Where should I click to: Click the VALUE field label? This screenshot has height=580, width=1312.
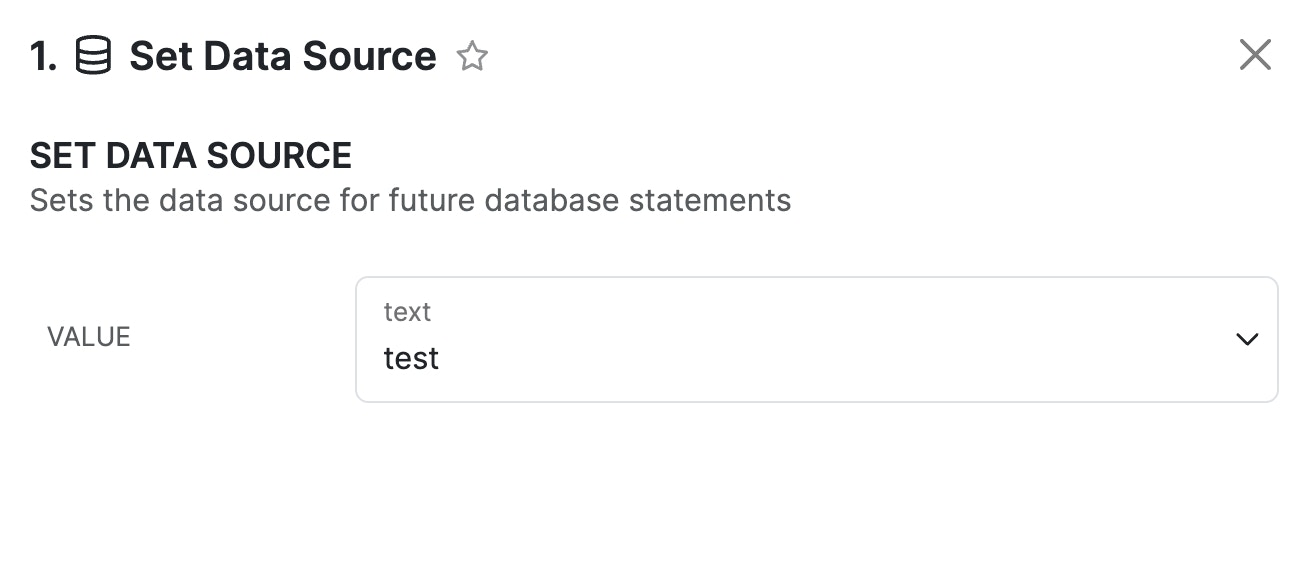click(x=89, y=337)
